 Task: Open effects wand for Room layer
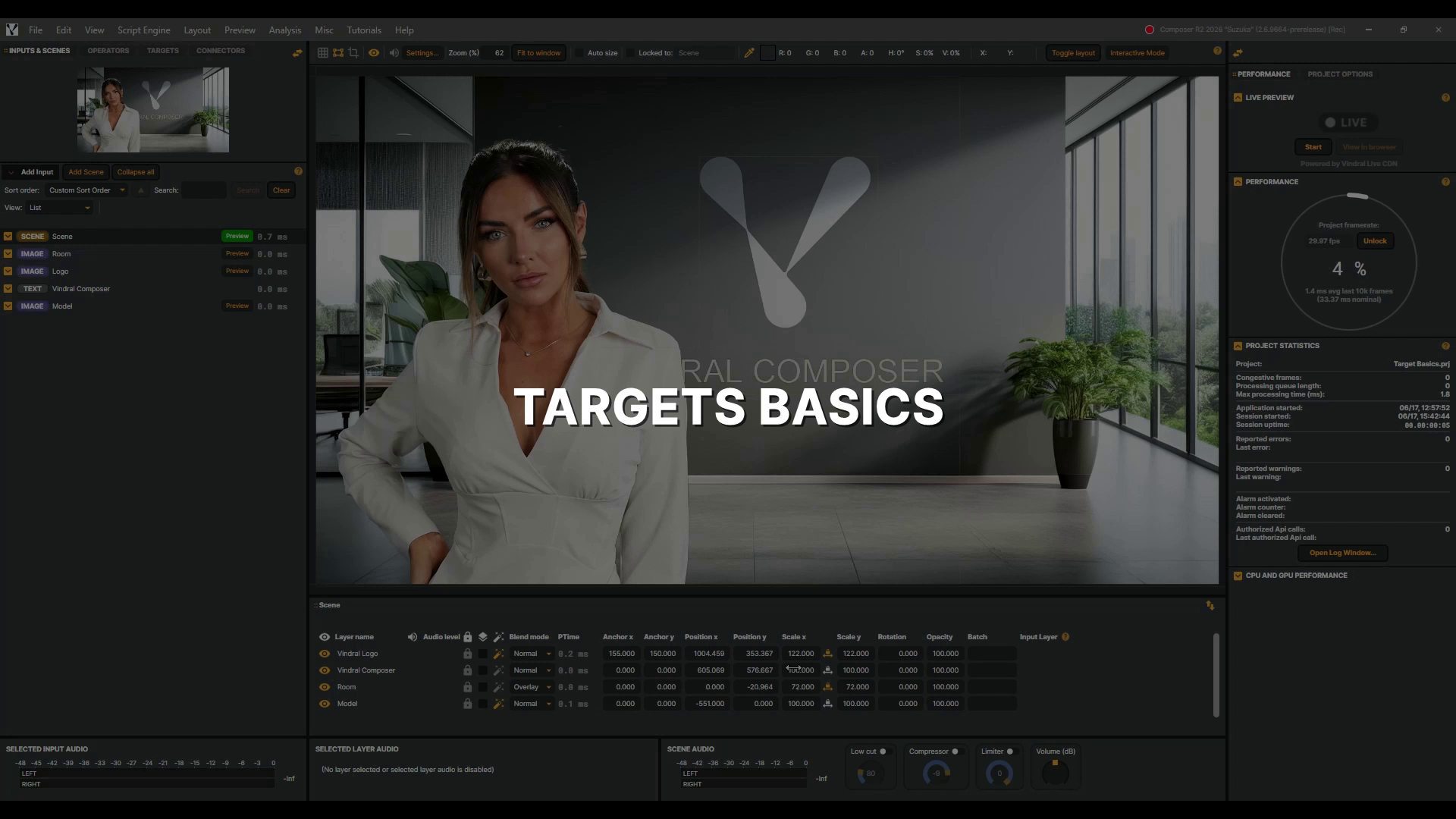(x=498, y=687)
